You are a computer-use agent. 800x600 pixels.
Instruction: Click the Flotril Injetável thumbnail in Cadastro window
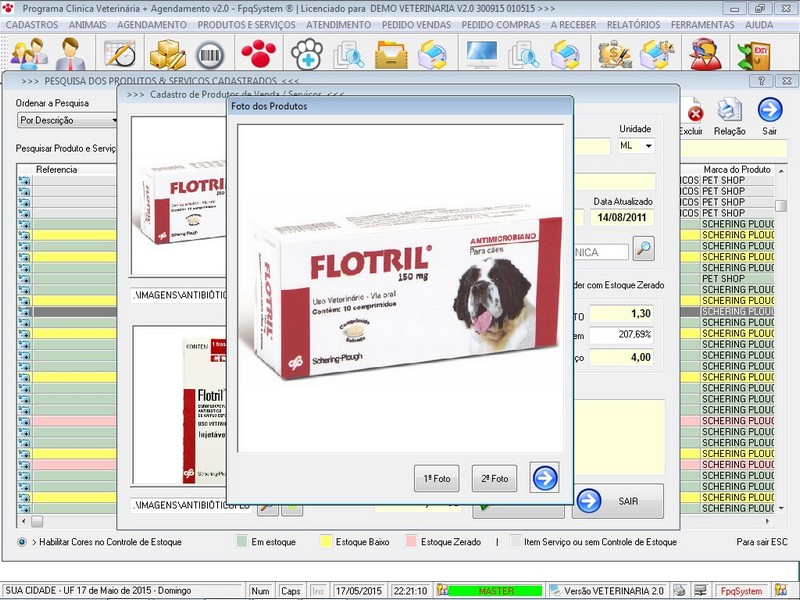pyautogui.click(x=179, y=405)
